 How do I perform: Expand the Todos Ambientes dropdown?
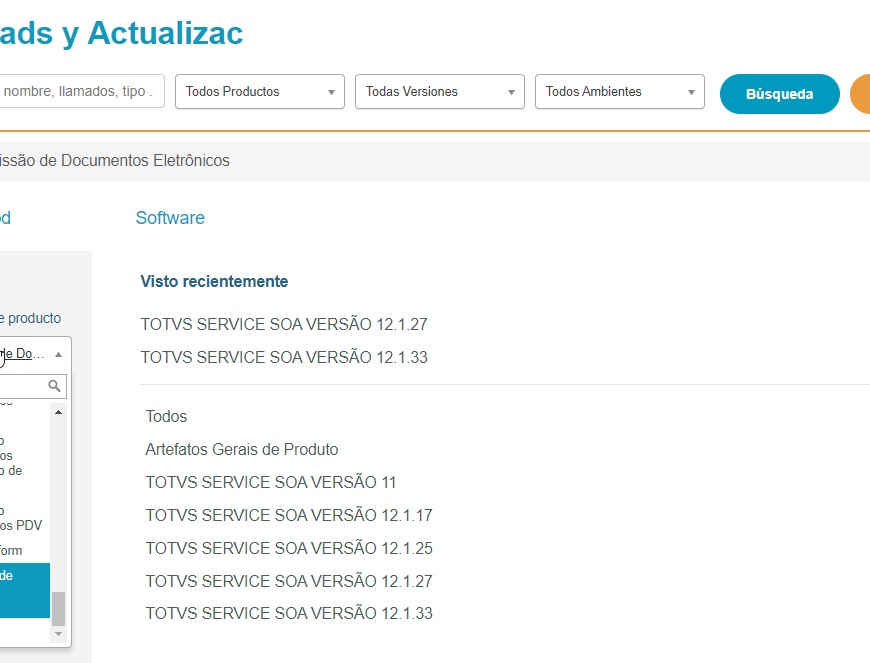tap(620, 92)
